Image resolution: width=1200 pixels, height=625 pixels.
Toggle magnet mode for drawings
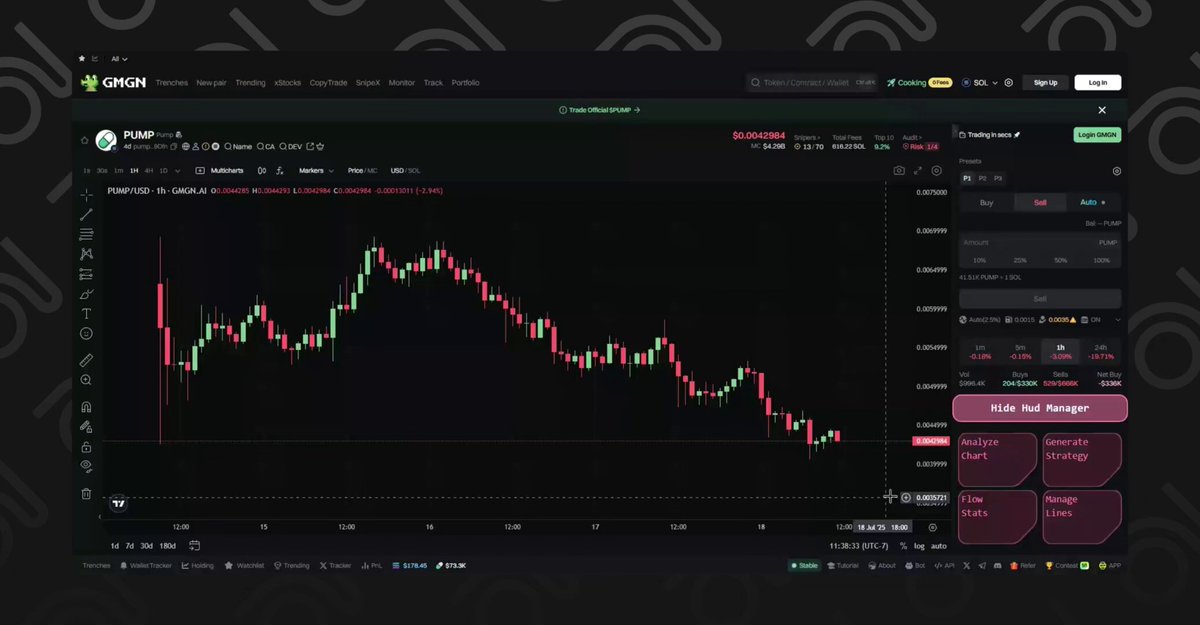tap(86, 407)
